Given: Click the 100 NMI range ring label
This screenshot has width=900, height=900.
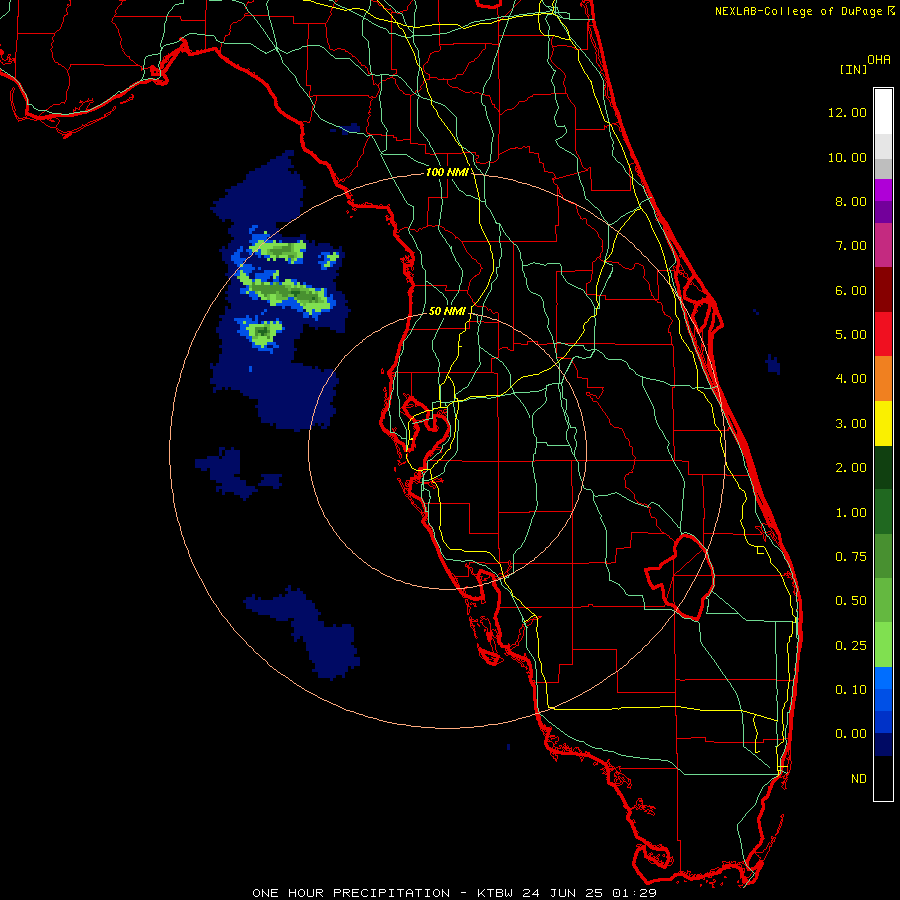Looking at the screenshot, I should tap(447, 172).
